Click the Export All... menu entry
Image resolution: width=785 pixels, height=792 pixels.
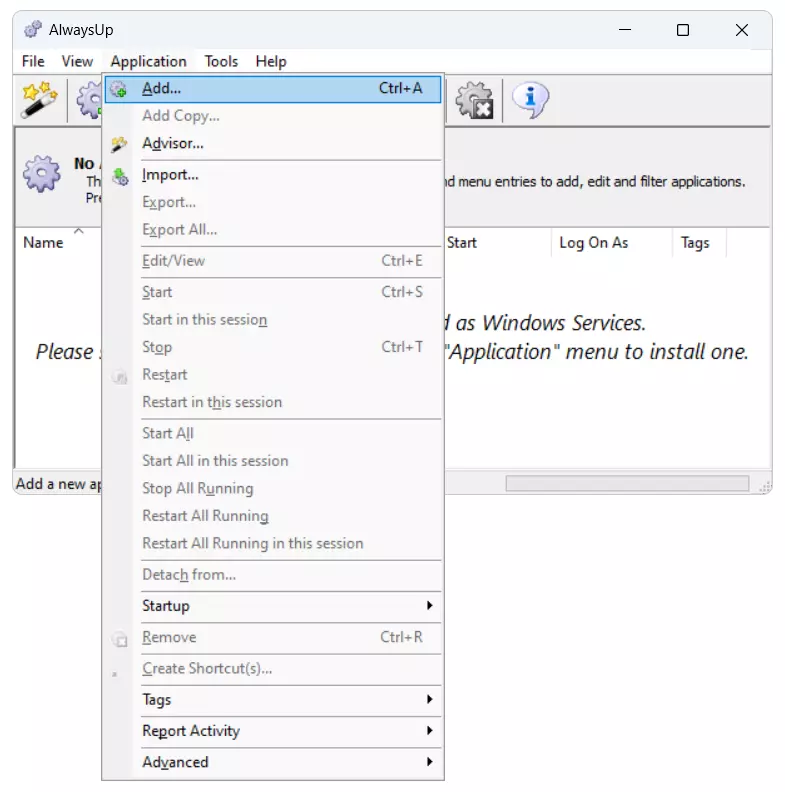[x=273, y=230]
